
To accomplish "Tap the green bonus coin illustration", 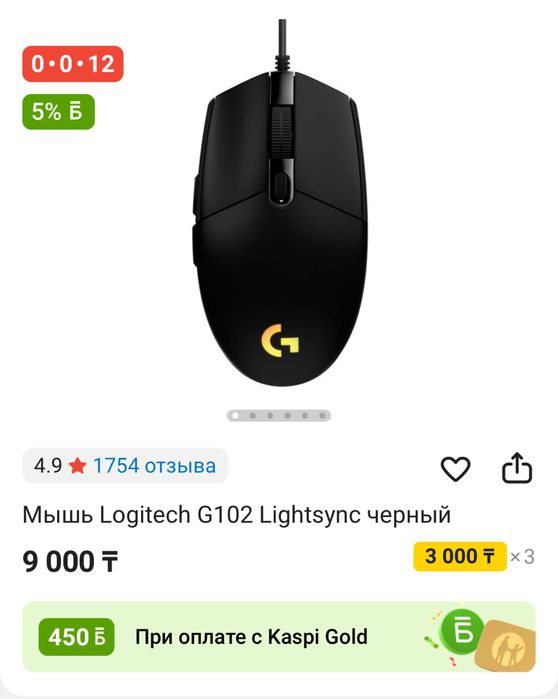I will pos(462,630).
